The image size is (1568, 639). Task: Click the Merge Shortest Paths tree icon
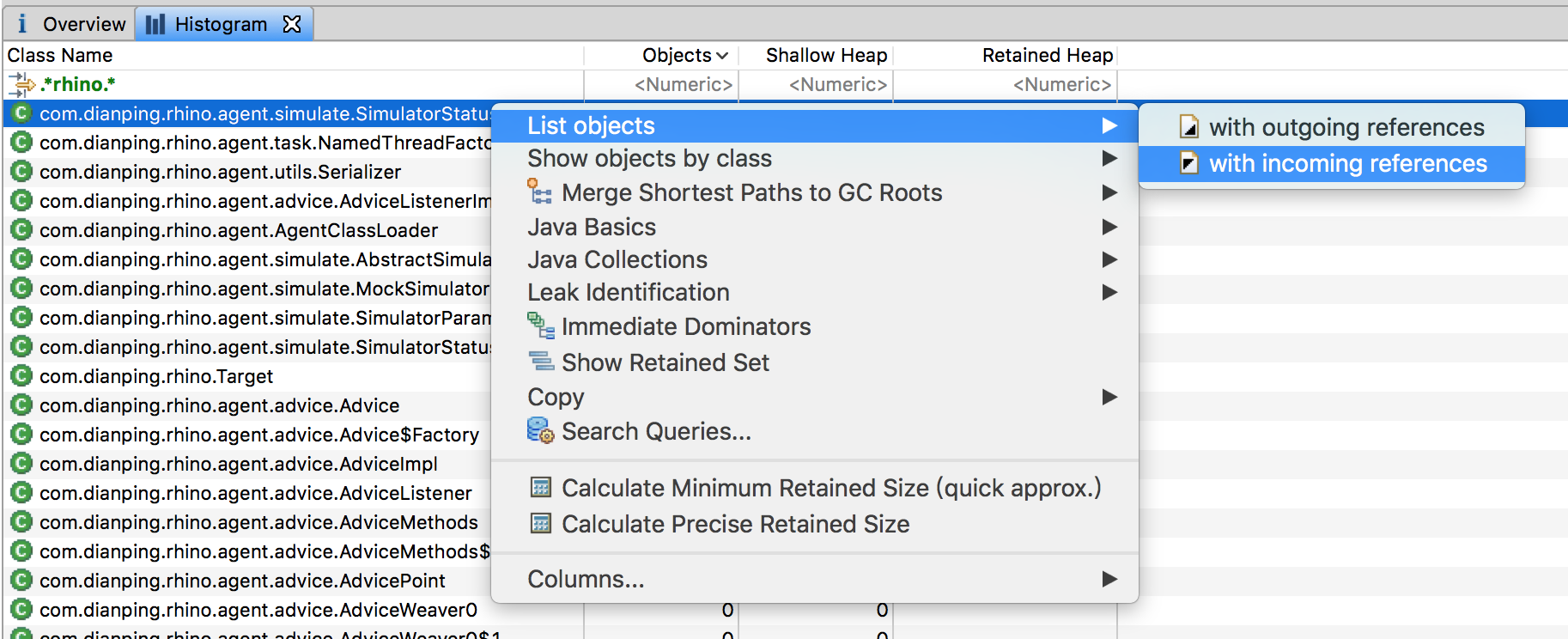point(539,192)
